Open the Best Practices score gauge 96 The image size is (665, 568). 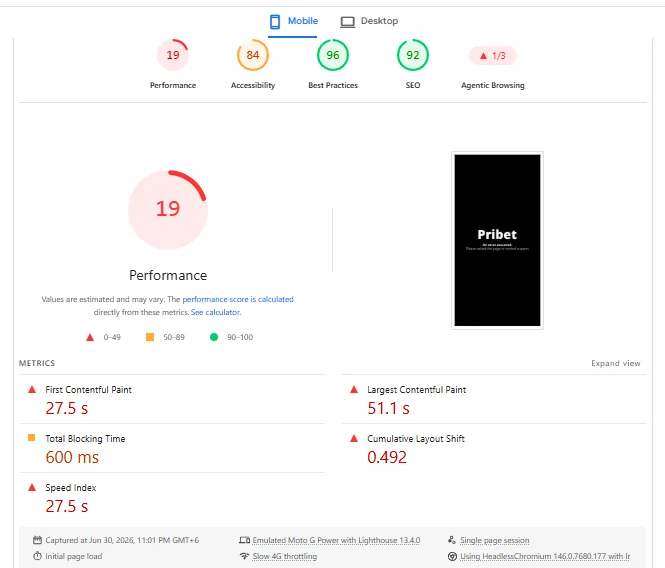[x=333, y=55]
